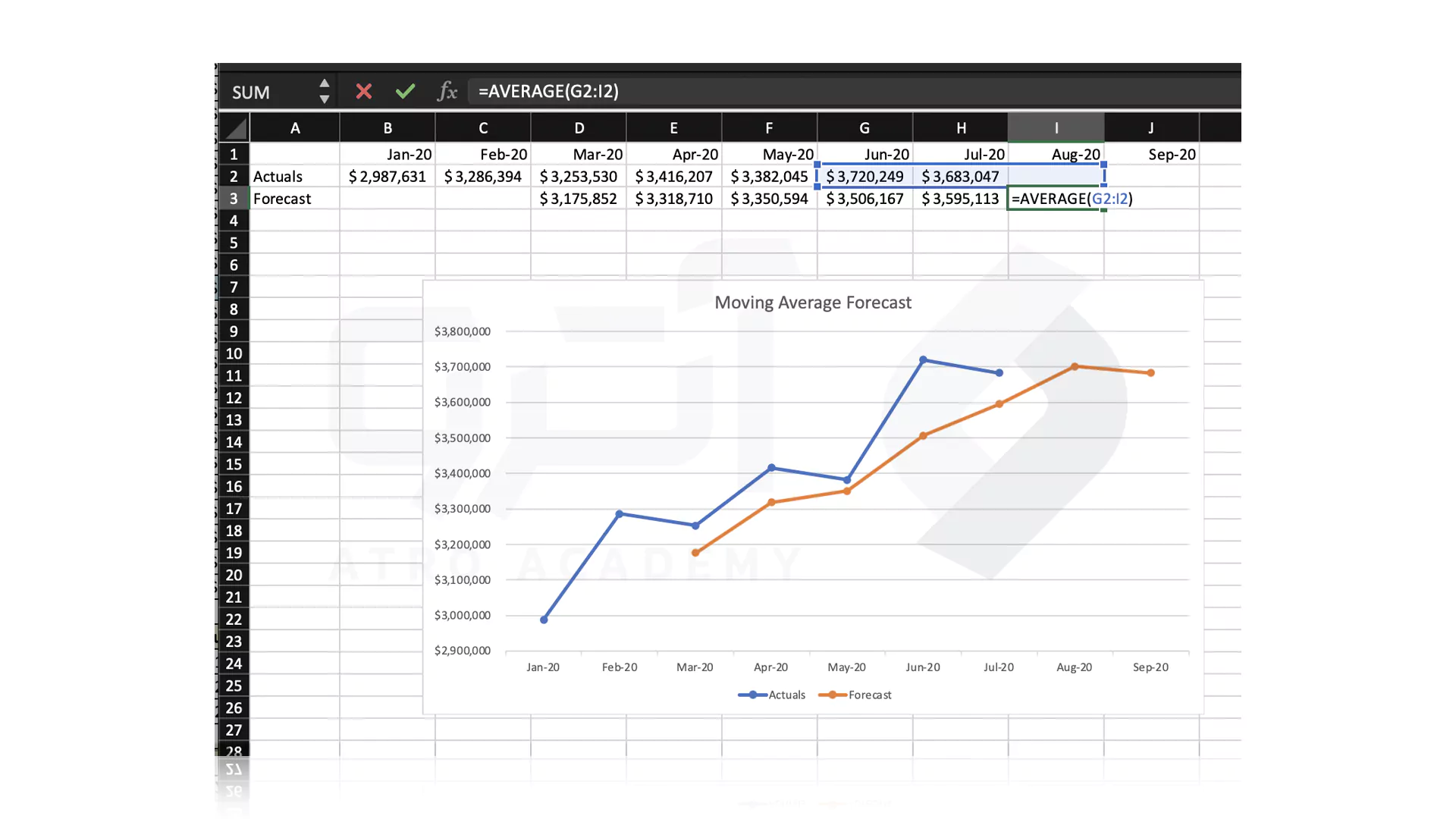Click cell with $ 3,318,710
Image resolution: width=1456 pixels, height=819 pixels.
(x=674, y=199)
